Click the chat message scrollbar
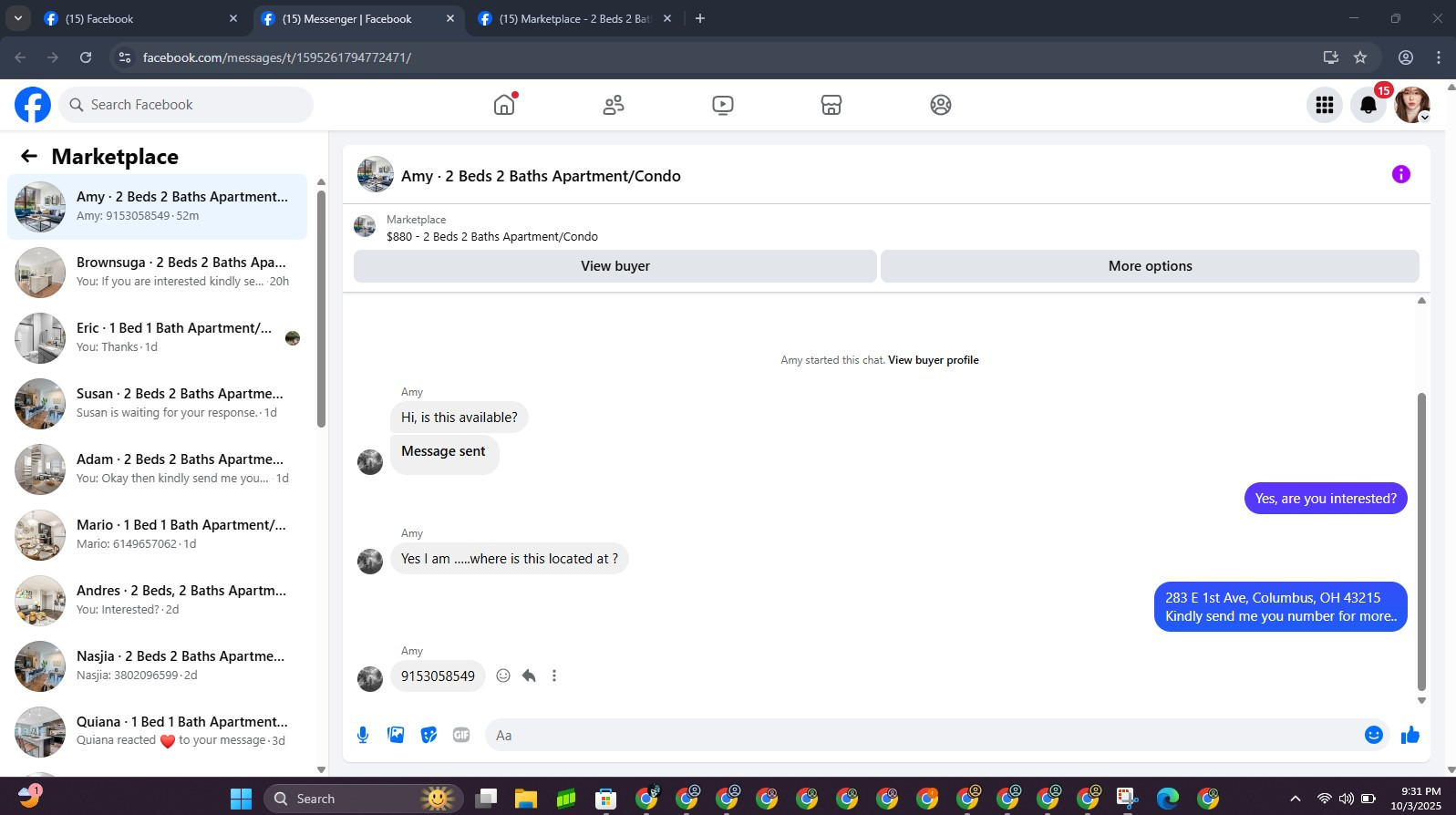The image size is (1456, 815). pyautogui.click(x=1421, y=541)
